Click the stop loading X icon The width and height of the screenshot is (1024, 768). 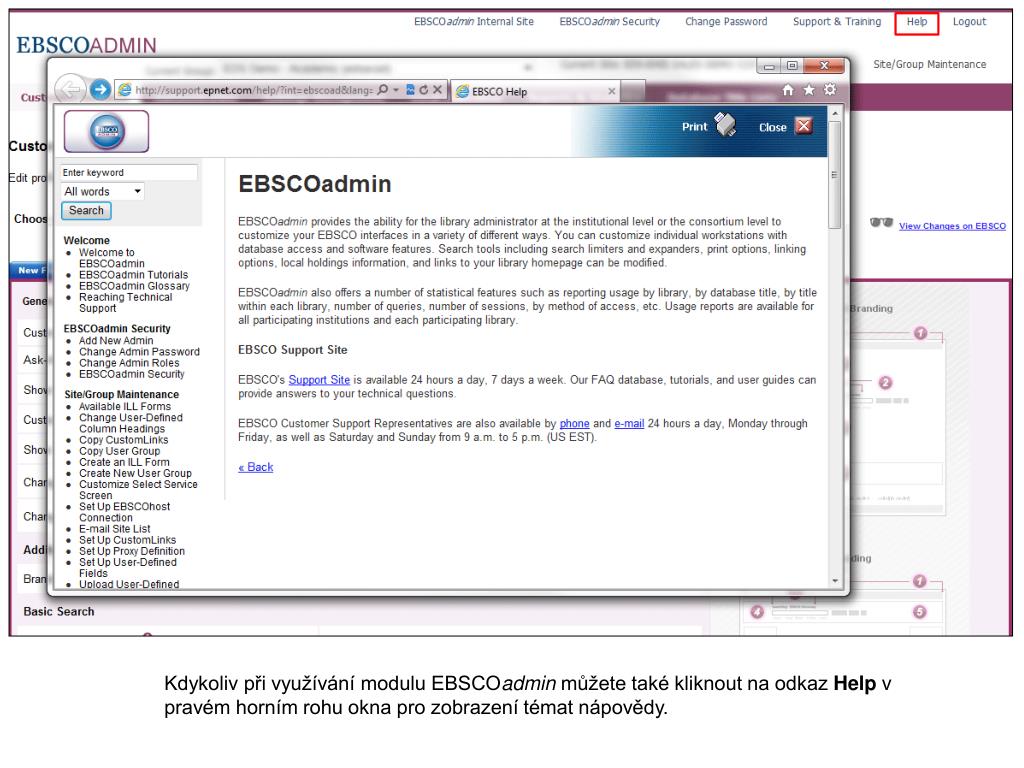tap(438, 90)
